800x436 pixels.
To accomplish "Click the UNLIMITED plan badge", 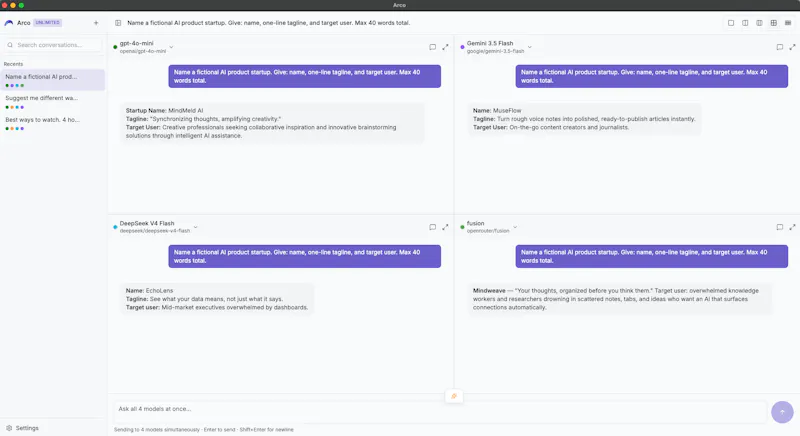I will click(x=47, y=23).
